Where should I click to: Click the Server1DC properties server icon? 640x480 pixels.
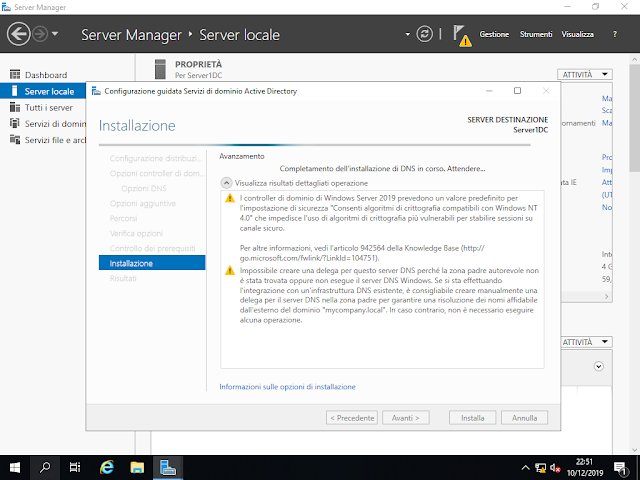[160, 69]
